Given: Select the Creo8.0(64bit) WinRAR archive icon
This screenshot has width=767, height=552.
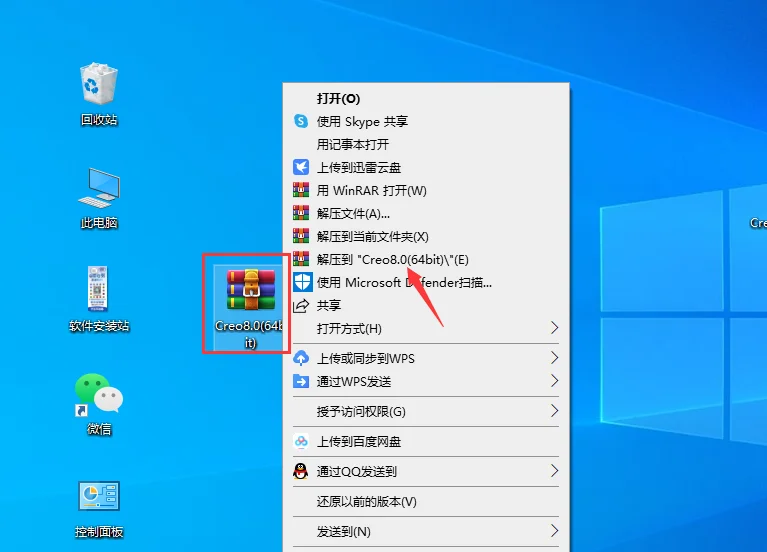Looking at the screenshot, I should pos(249,306).
